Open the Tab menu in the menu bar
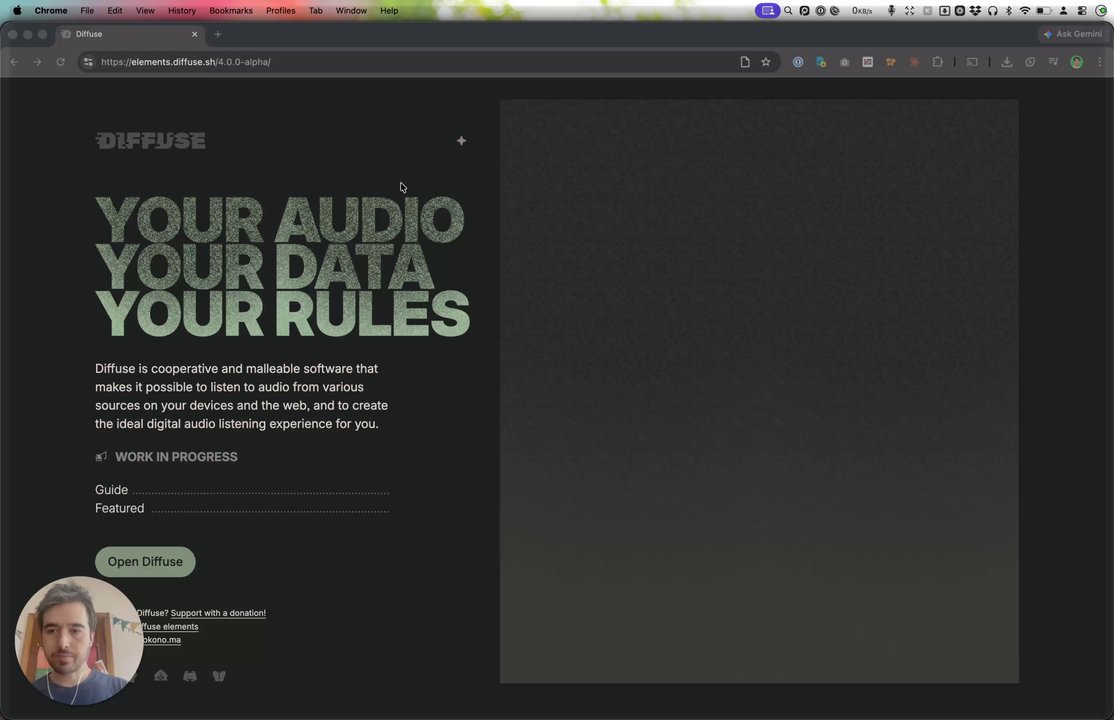Viewport: 1114px width, 720px height. [x=315, y=11]
